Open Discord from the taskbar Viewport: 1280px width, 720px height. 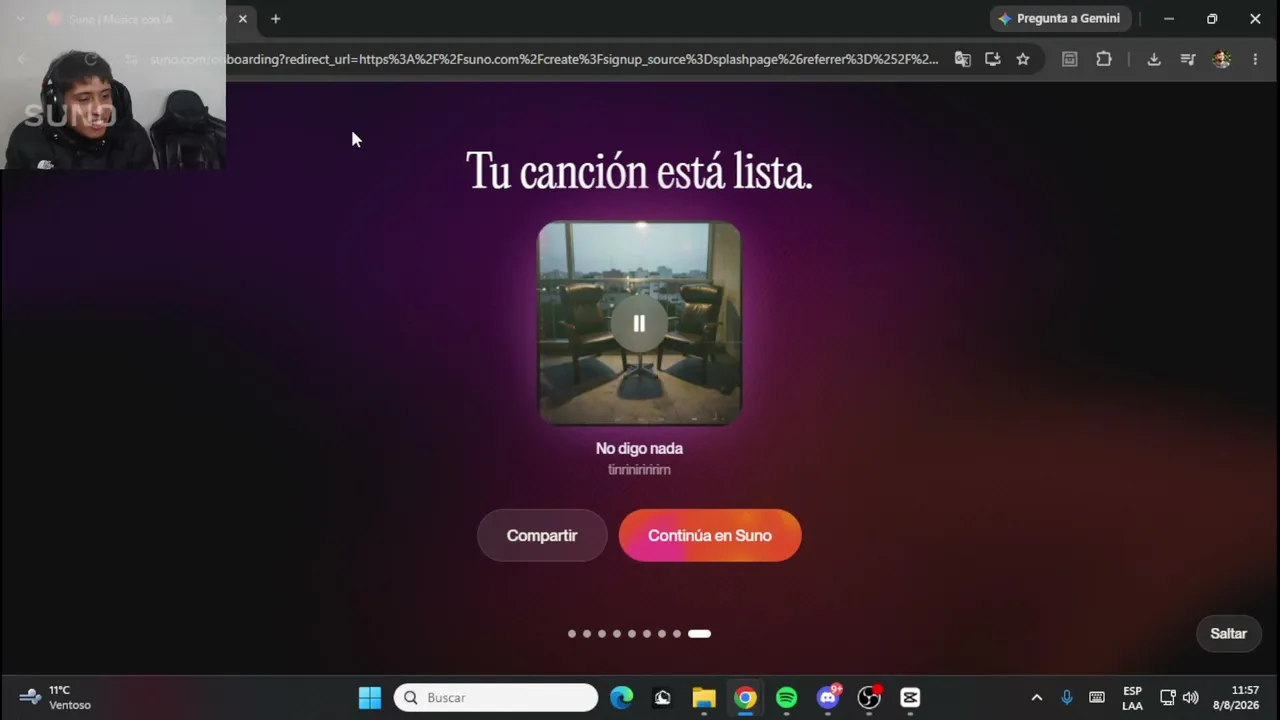(x=828, y=697)
